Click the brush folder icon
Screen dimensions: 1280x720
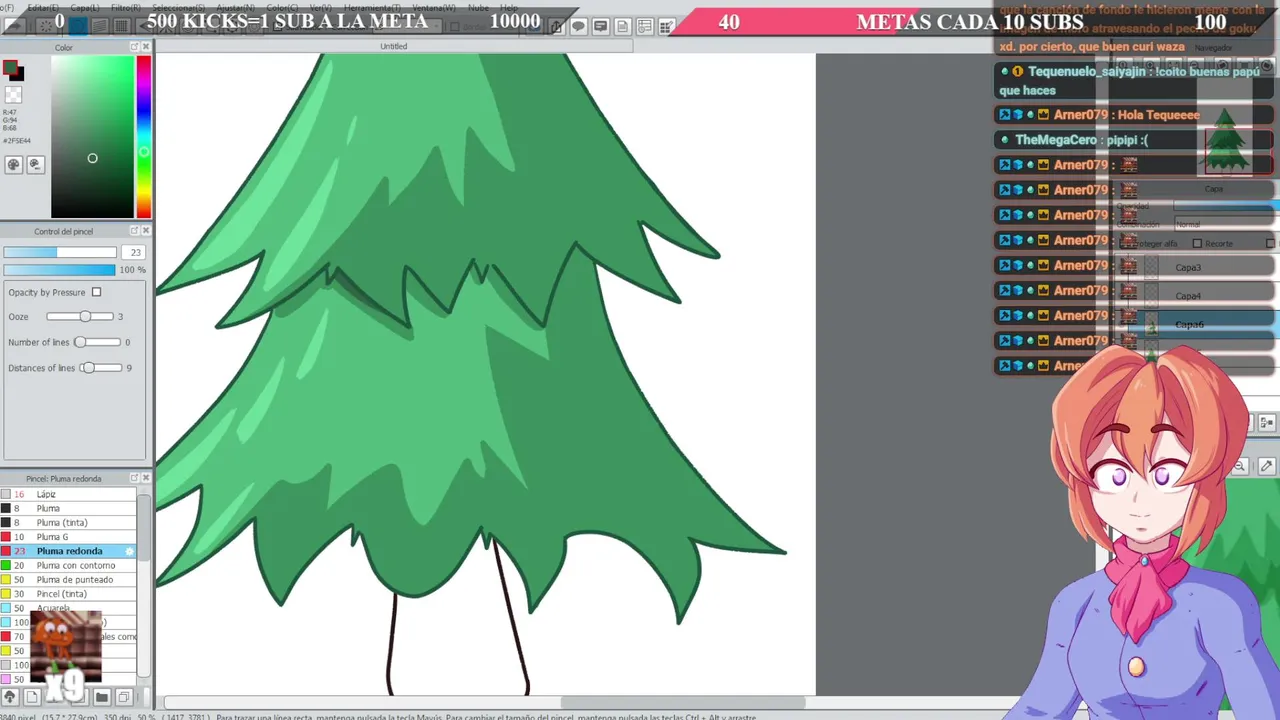click(101, 697)
